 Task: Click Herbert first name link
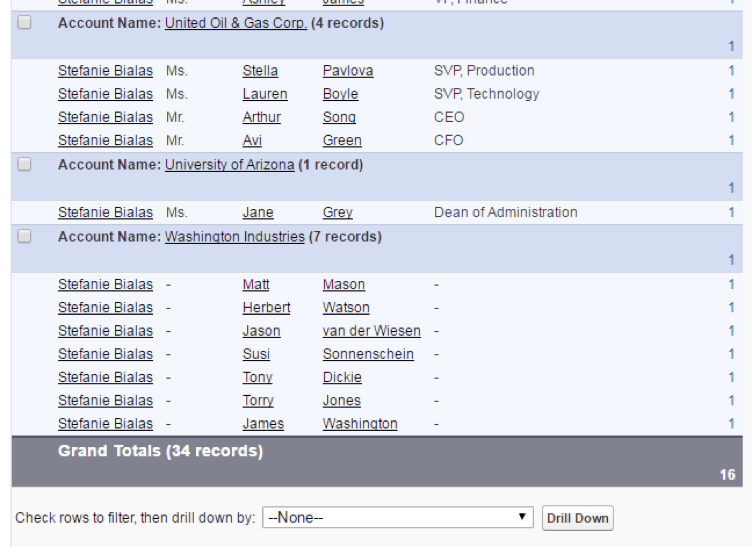(266, 307)
